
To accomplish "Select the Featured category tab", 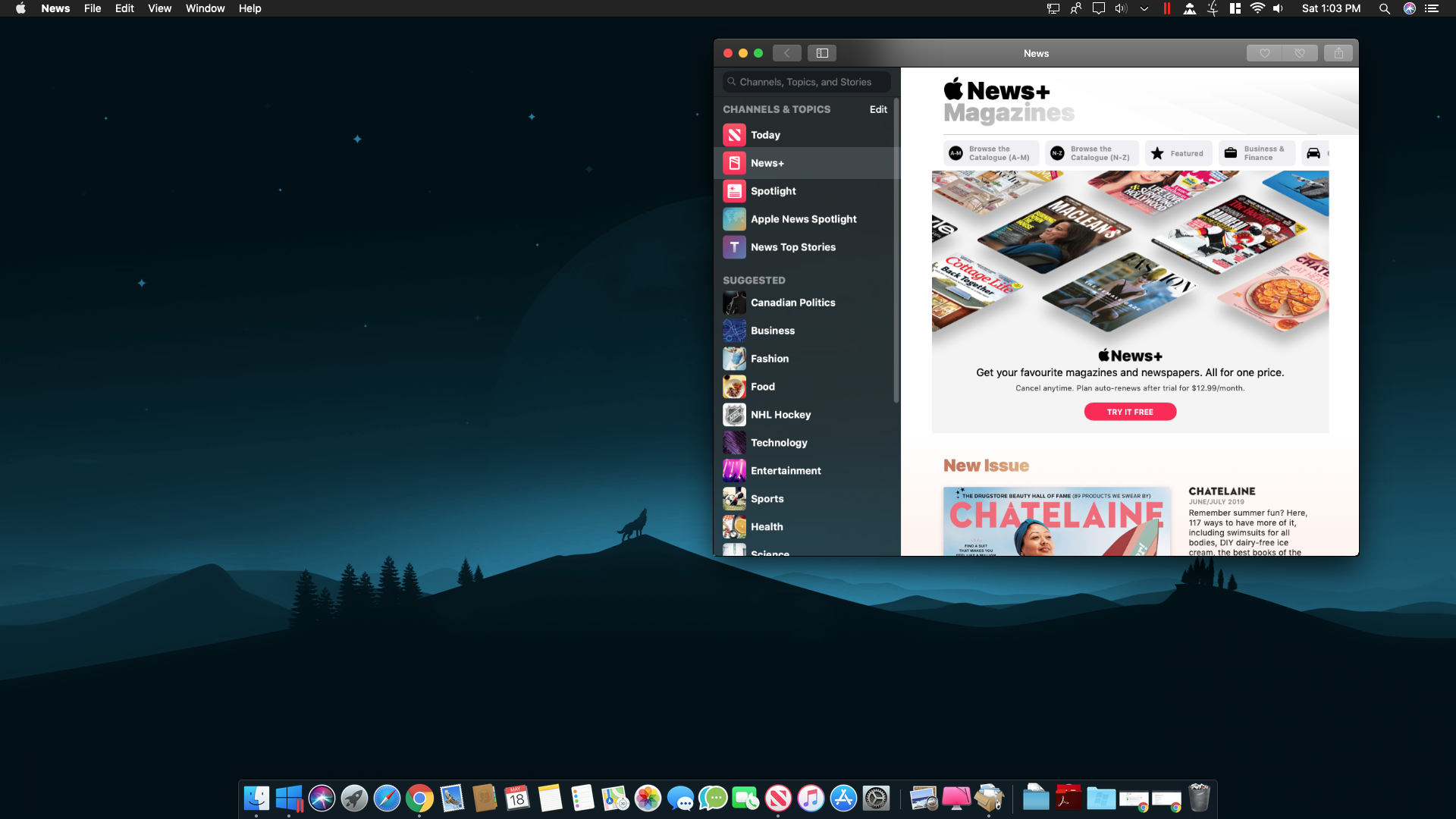I will (x=1178, y=153).
